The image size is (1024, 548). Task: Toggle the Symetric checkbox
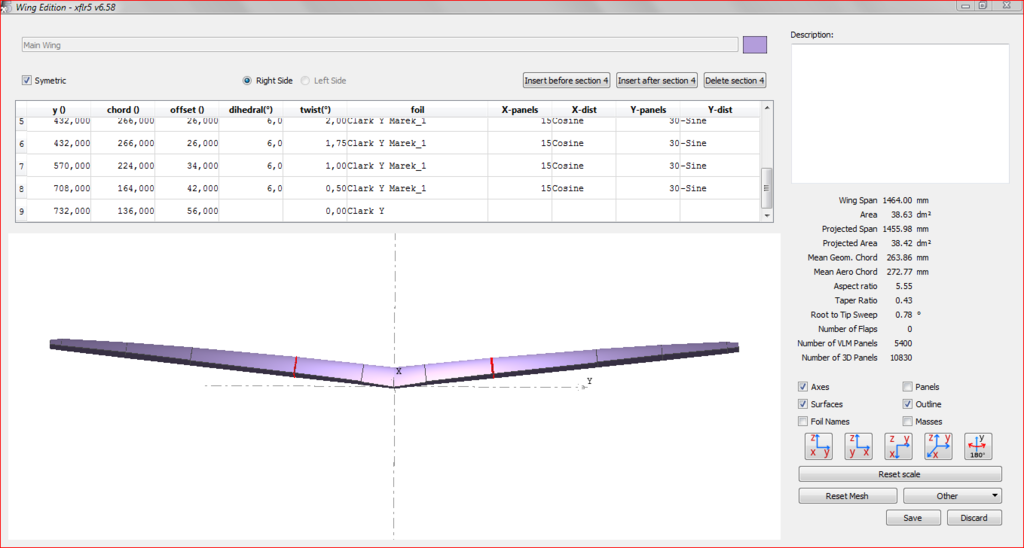27,81
